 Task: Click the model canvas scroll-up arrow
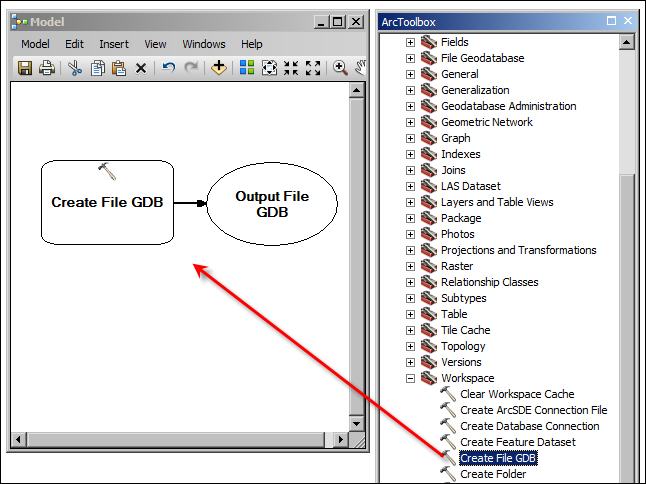[356, 91]
